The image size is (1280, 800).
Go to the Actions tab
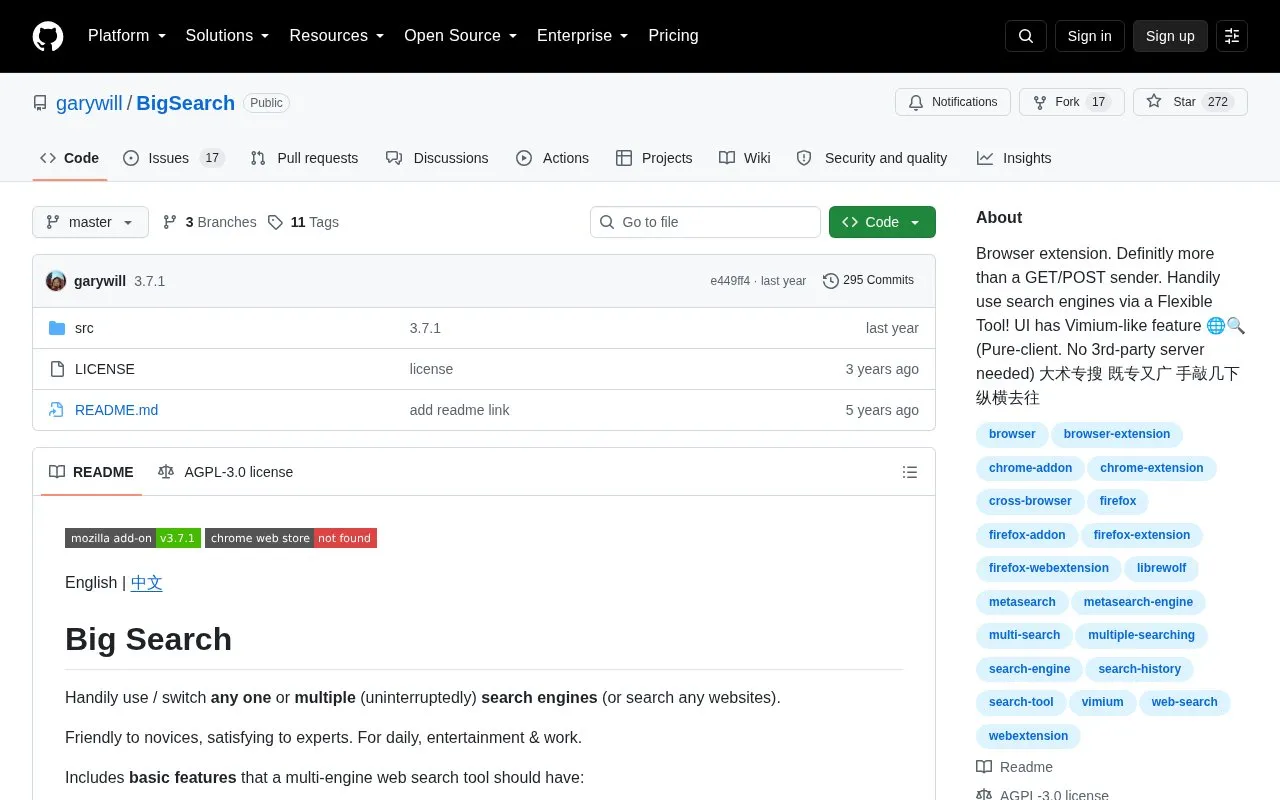point(552,158)
